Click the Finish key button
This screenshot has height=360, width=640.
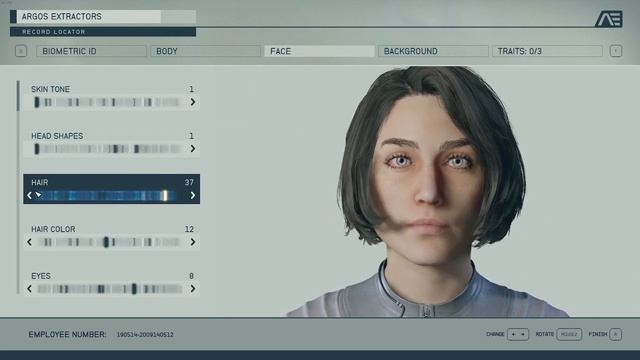pos(616,334)
